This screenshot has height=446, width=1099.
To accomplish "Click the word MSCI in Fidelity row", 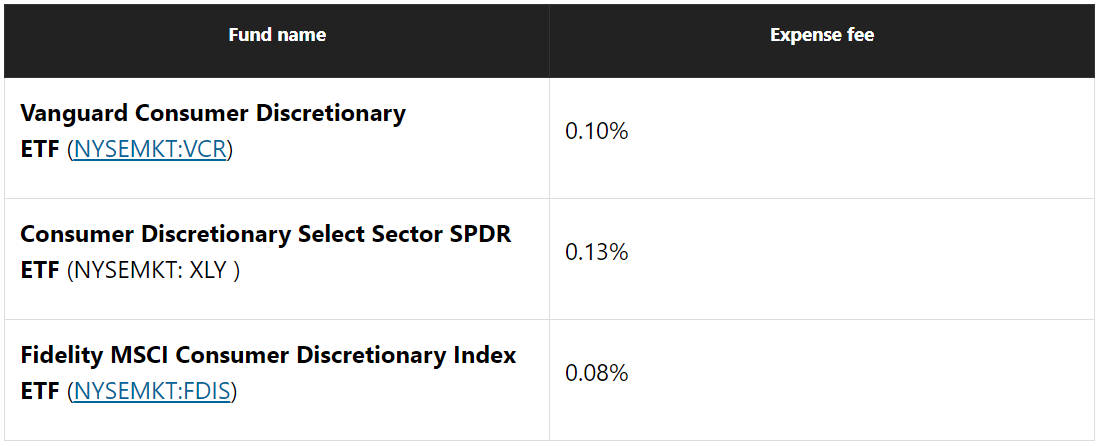I will click(x=132, y=355).
